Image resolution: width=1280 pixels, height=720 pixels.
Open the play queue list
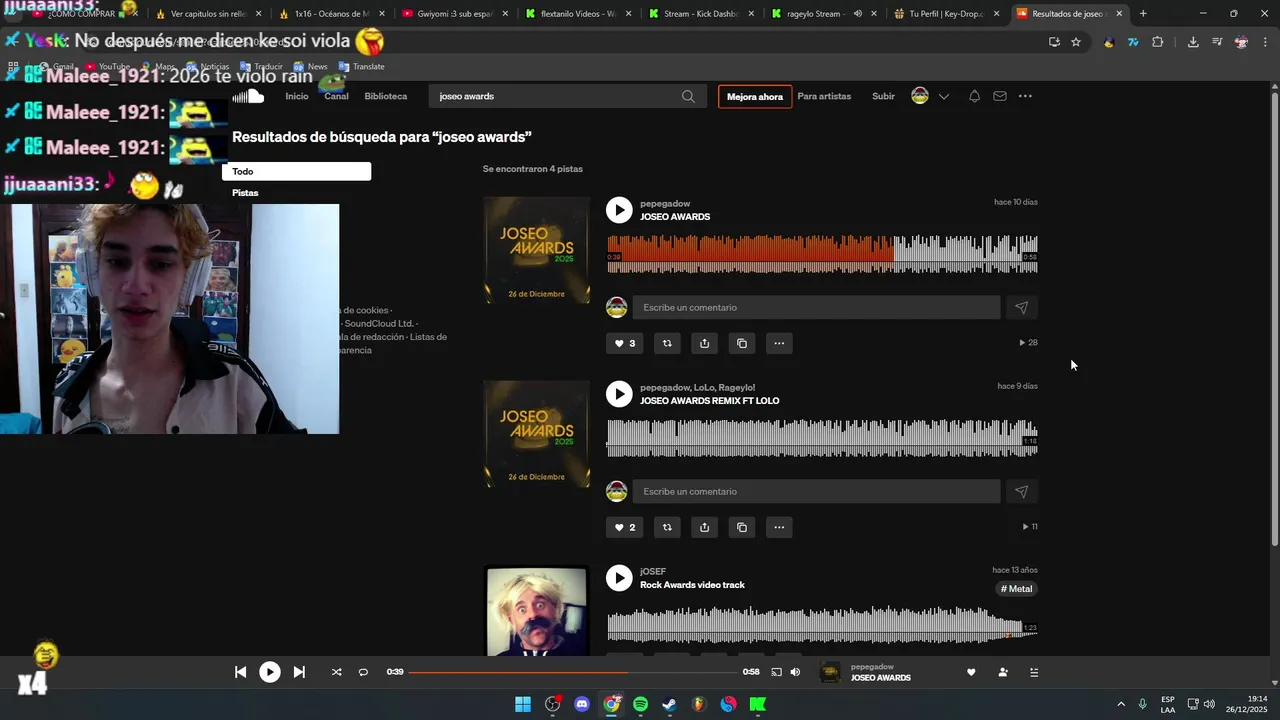1034,672
